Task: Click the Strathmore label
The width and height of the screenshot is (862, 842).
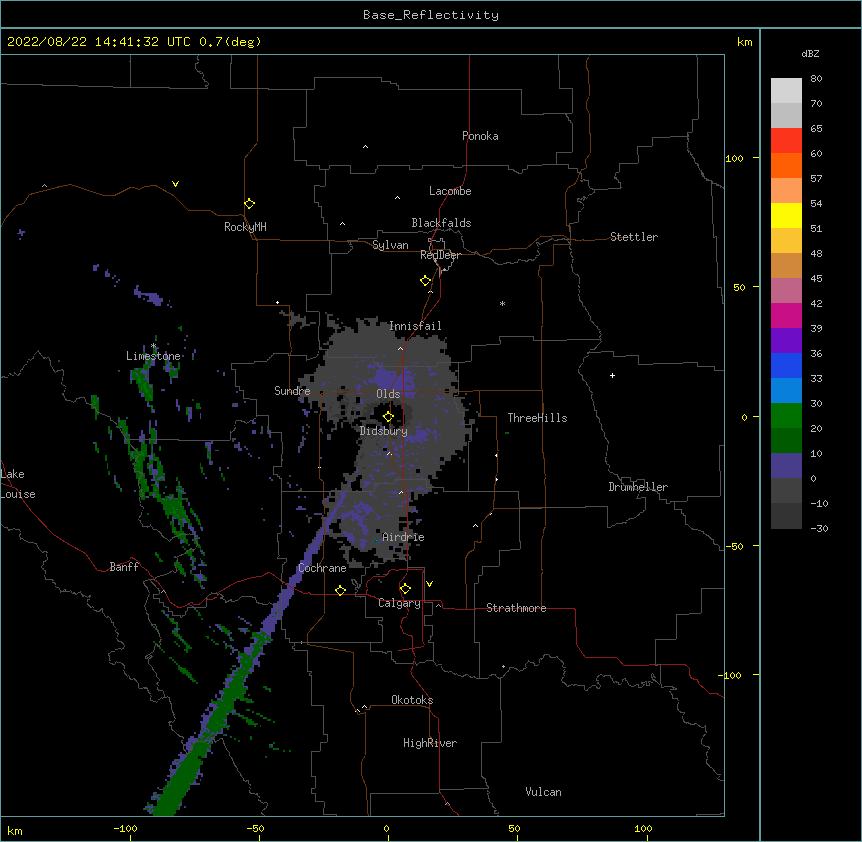Action: (516, 608)
